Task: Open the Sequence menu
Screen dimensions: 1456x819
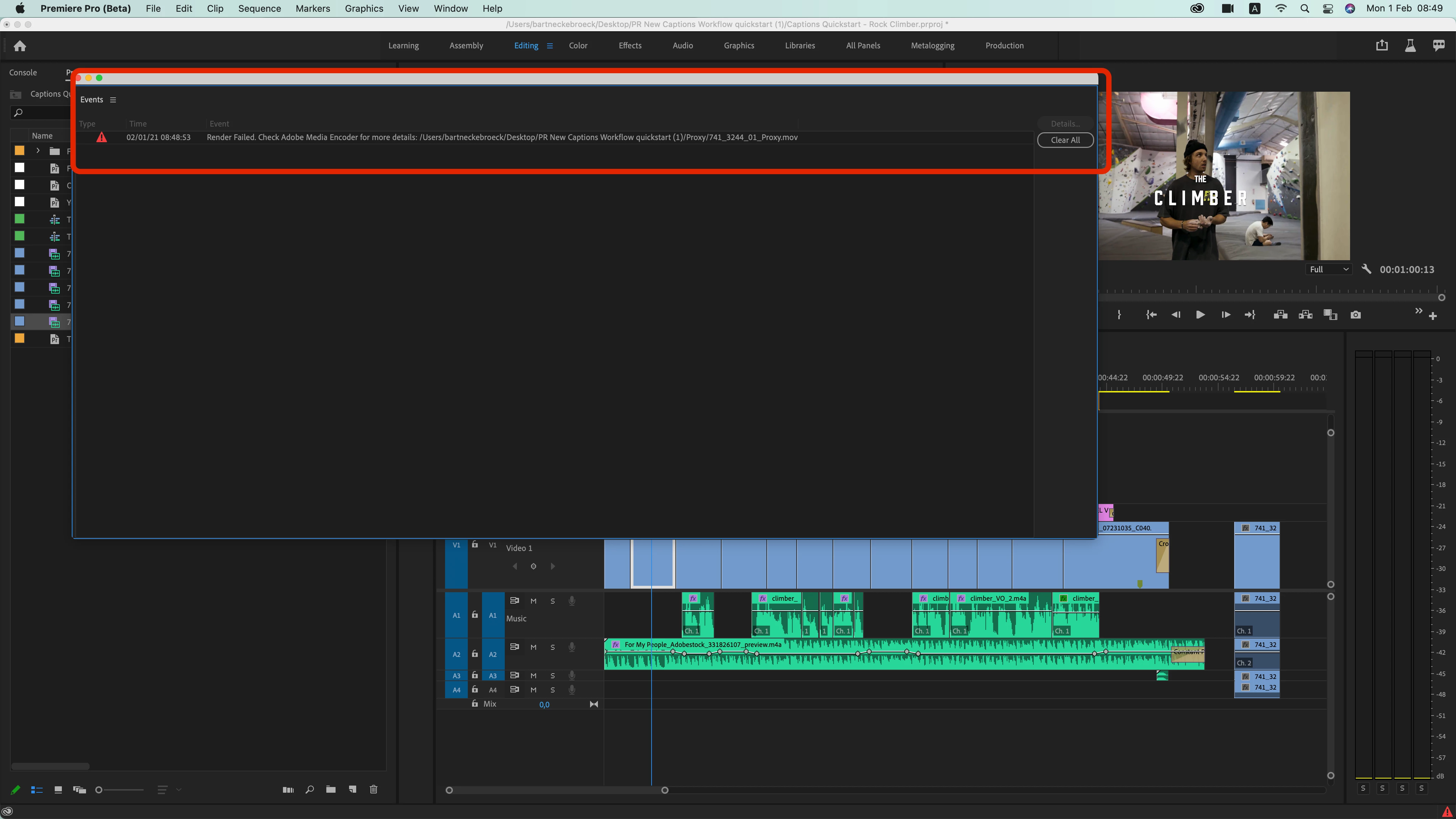Action: [x=259, y=9]
